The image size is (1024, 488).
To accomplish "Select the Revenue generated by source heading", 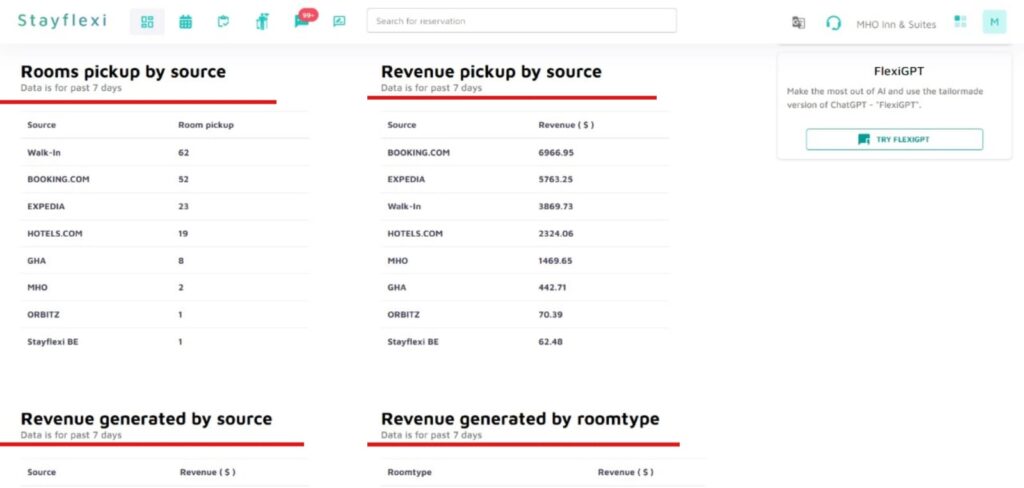I will (146, 418).
